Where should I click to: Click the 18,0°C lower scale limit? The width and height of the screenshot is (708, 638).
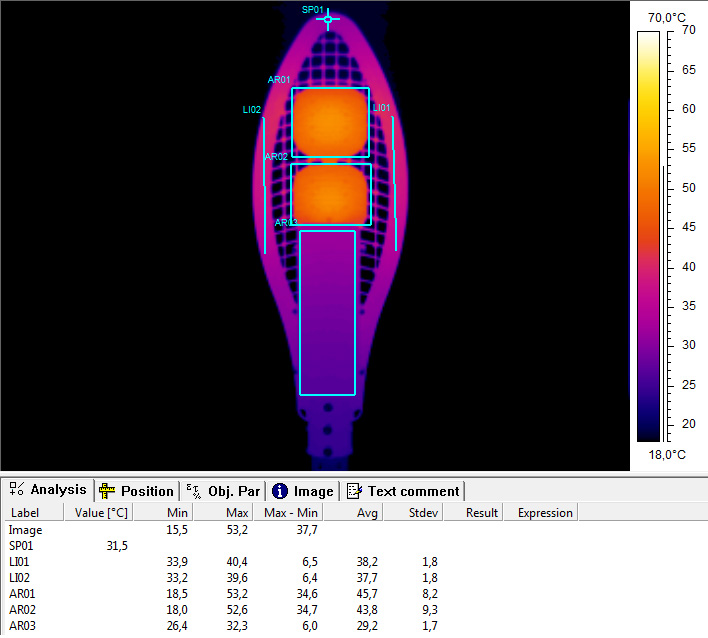click(666, 454)
